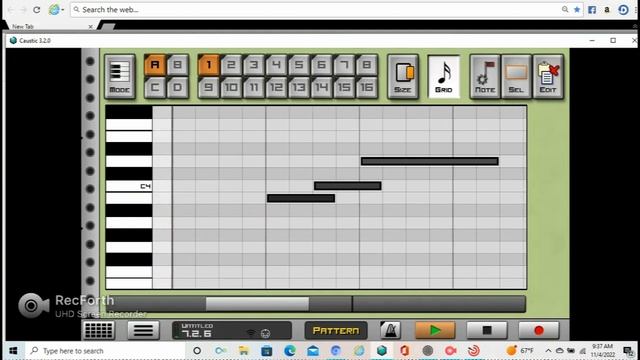The width and height of the screenshot is (640, 360).
Task: Start recording with the red record button
Action: pyautogui.click(x=539, y=330)
